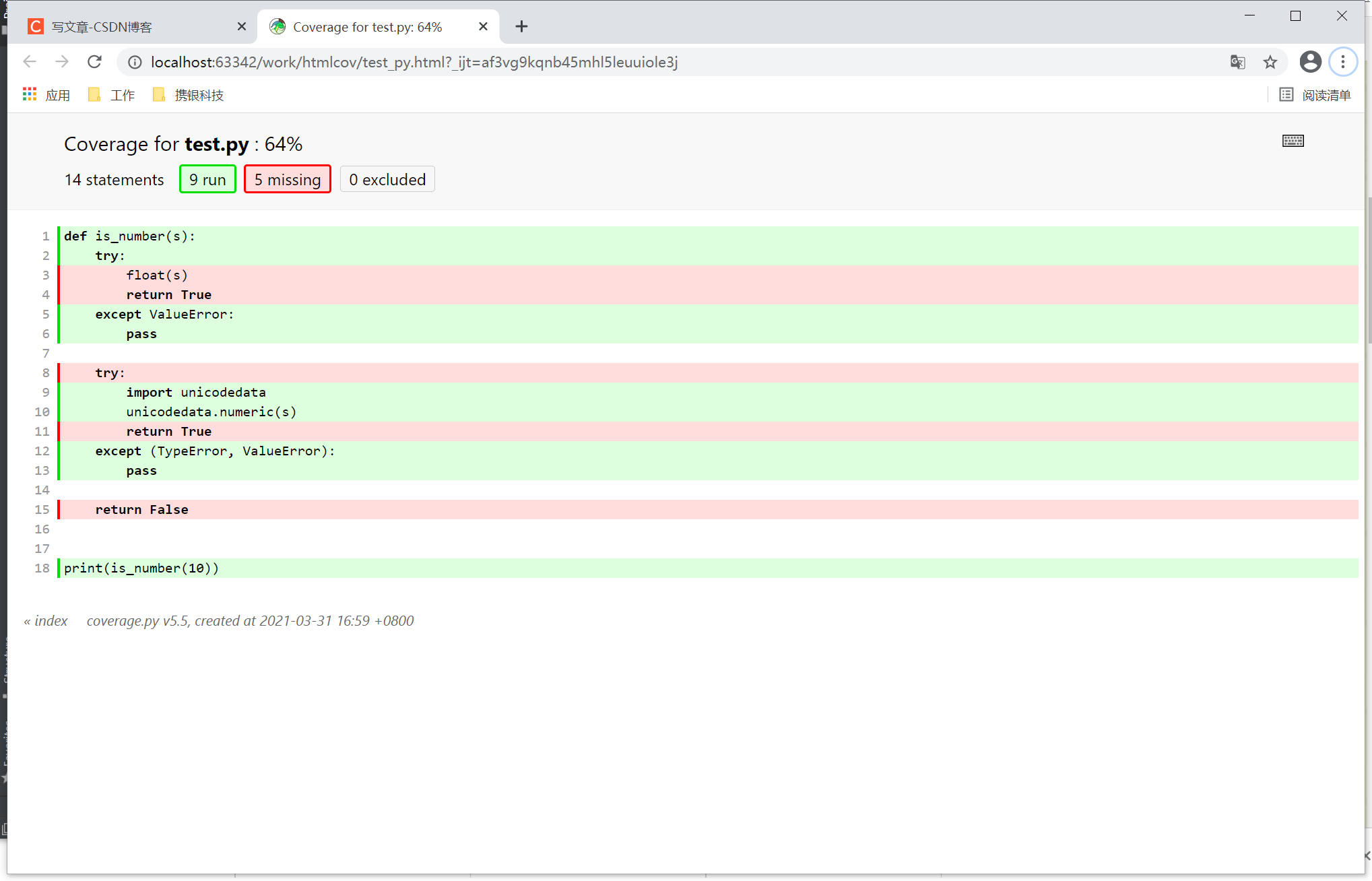
Task: View site information icon in address bar
Action: coord(135,63)
